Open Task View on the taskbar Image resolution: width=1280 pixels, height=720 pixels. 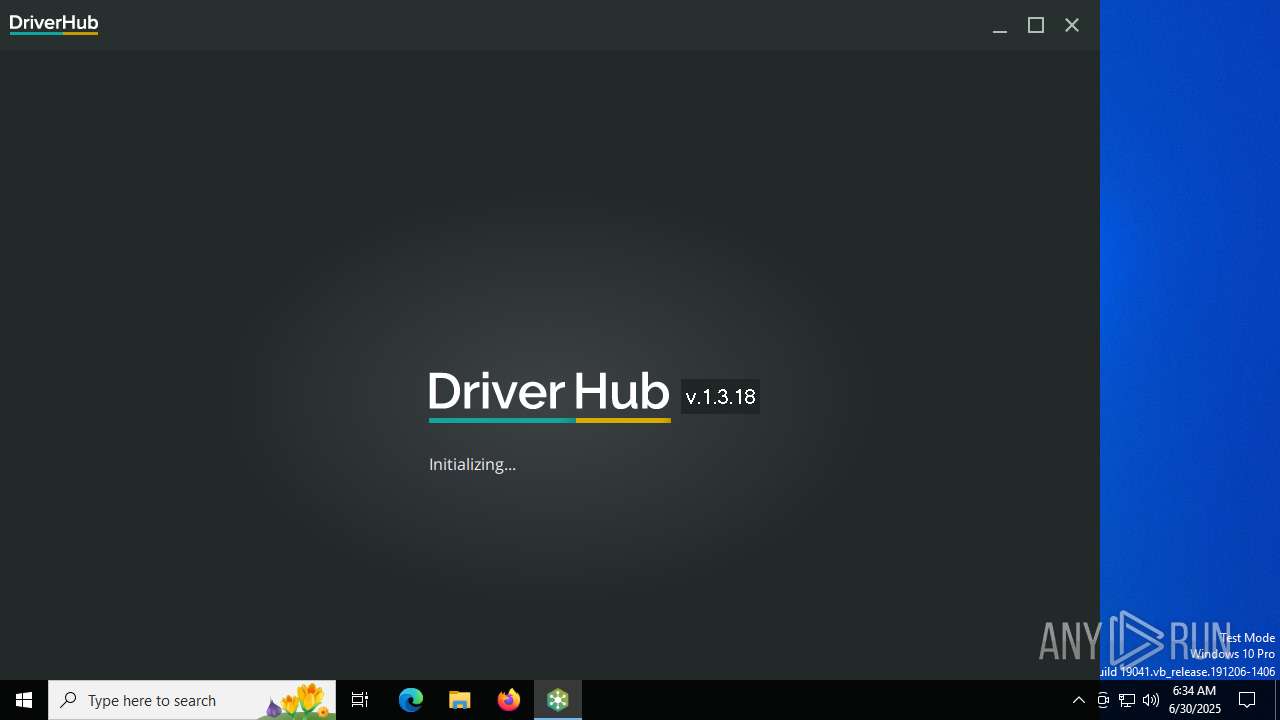point(360,700)
